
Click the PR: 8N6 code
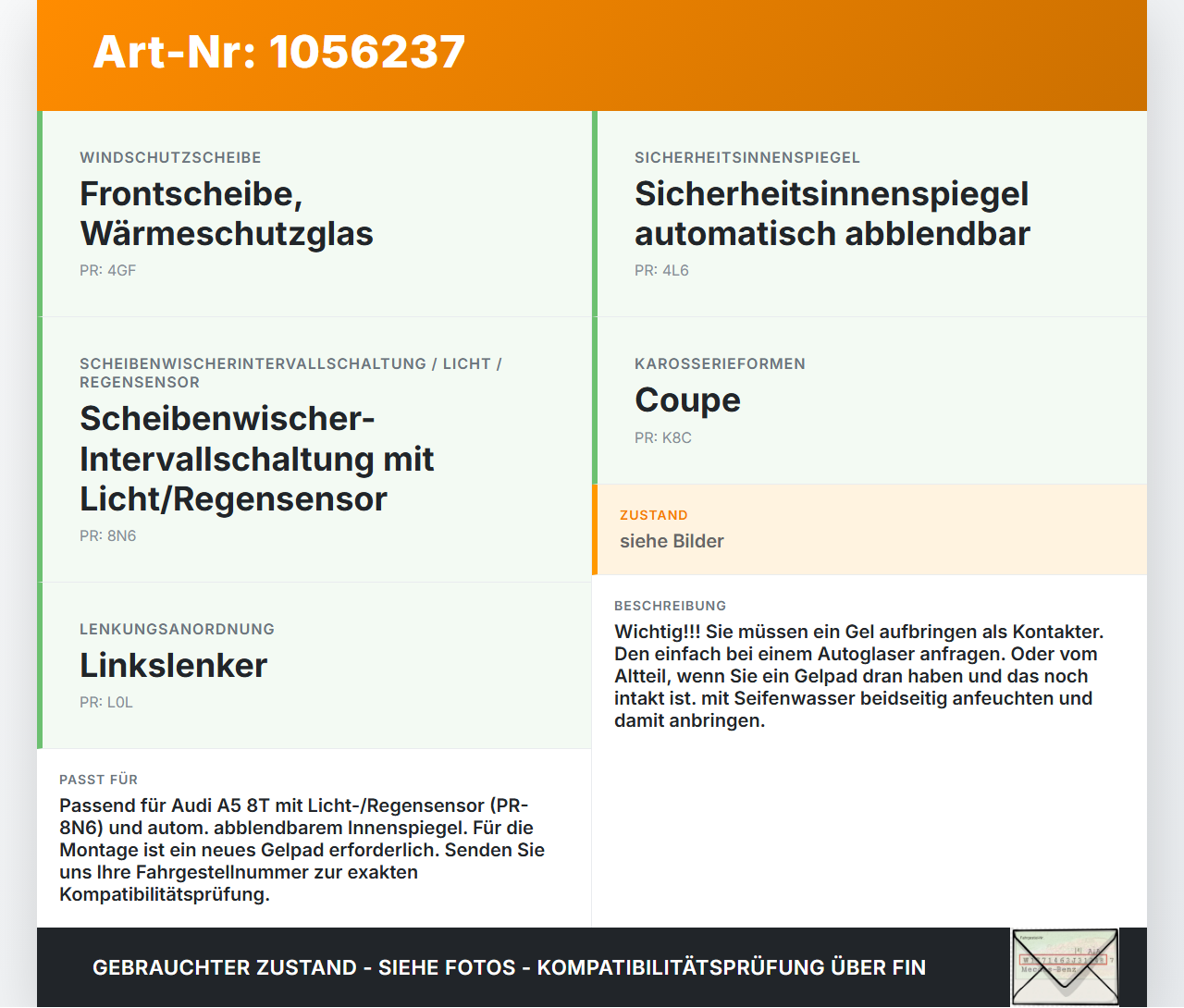pyautogui.click(x=107, y=535)
